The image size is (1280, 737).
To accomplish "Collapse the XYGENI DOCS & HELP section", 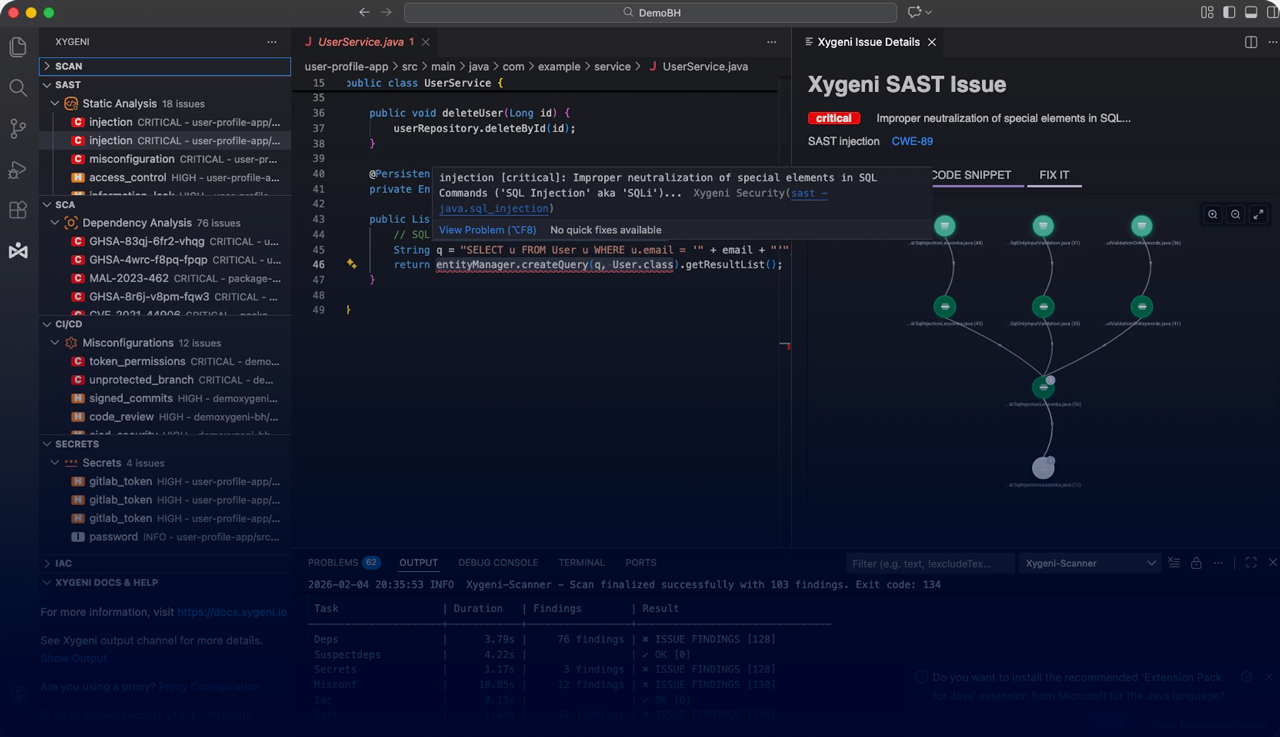I will coord(165,582).
